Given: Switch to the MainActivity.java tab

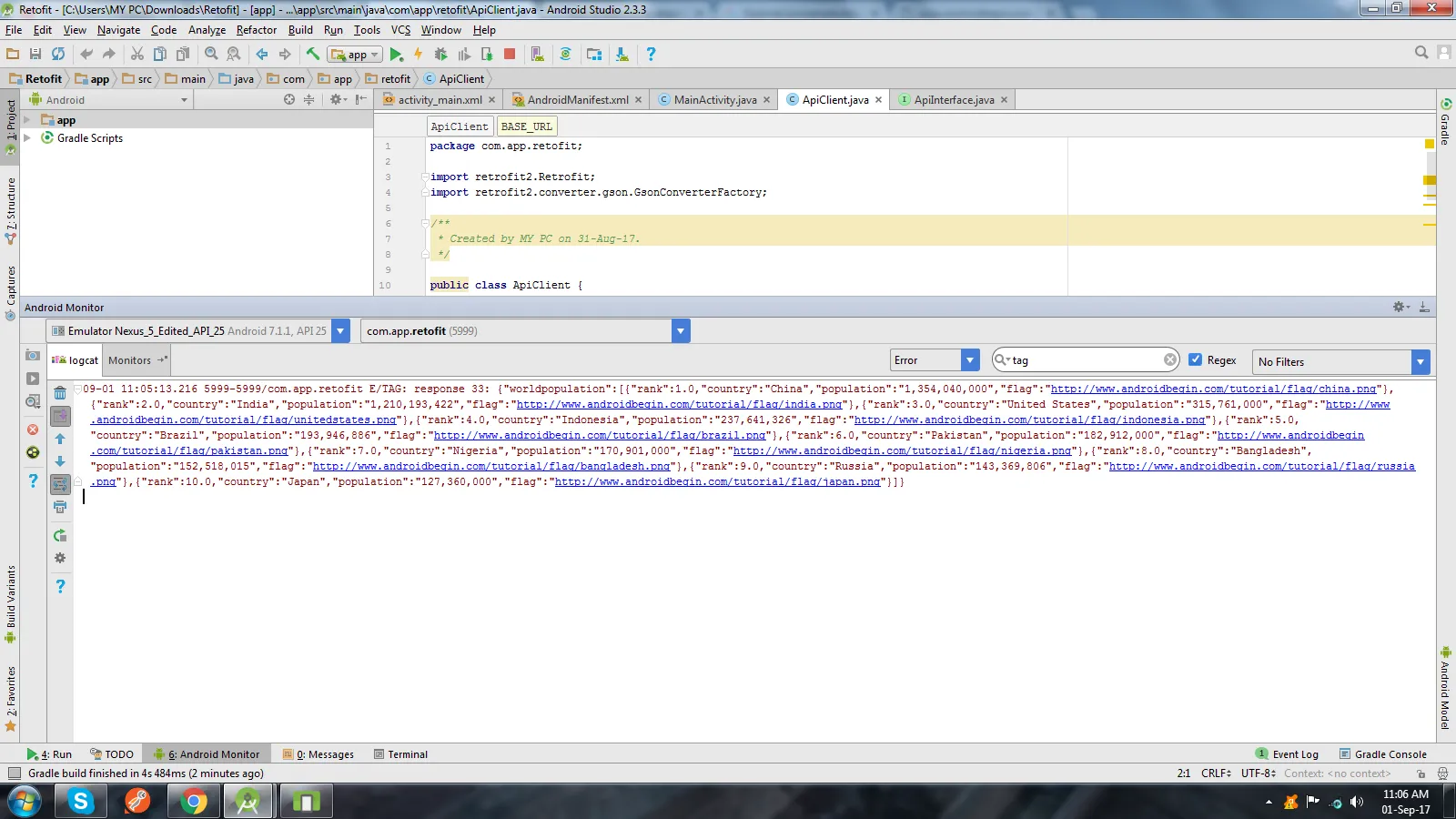Looking at the screenshot, I should [714, 100].
